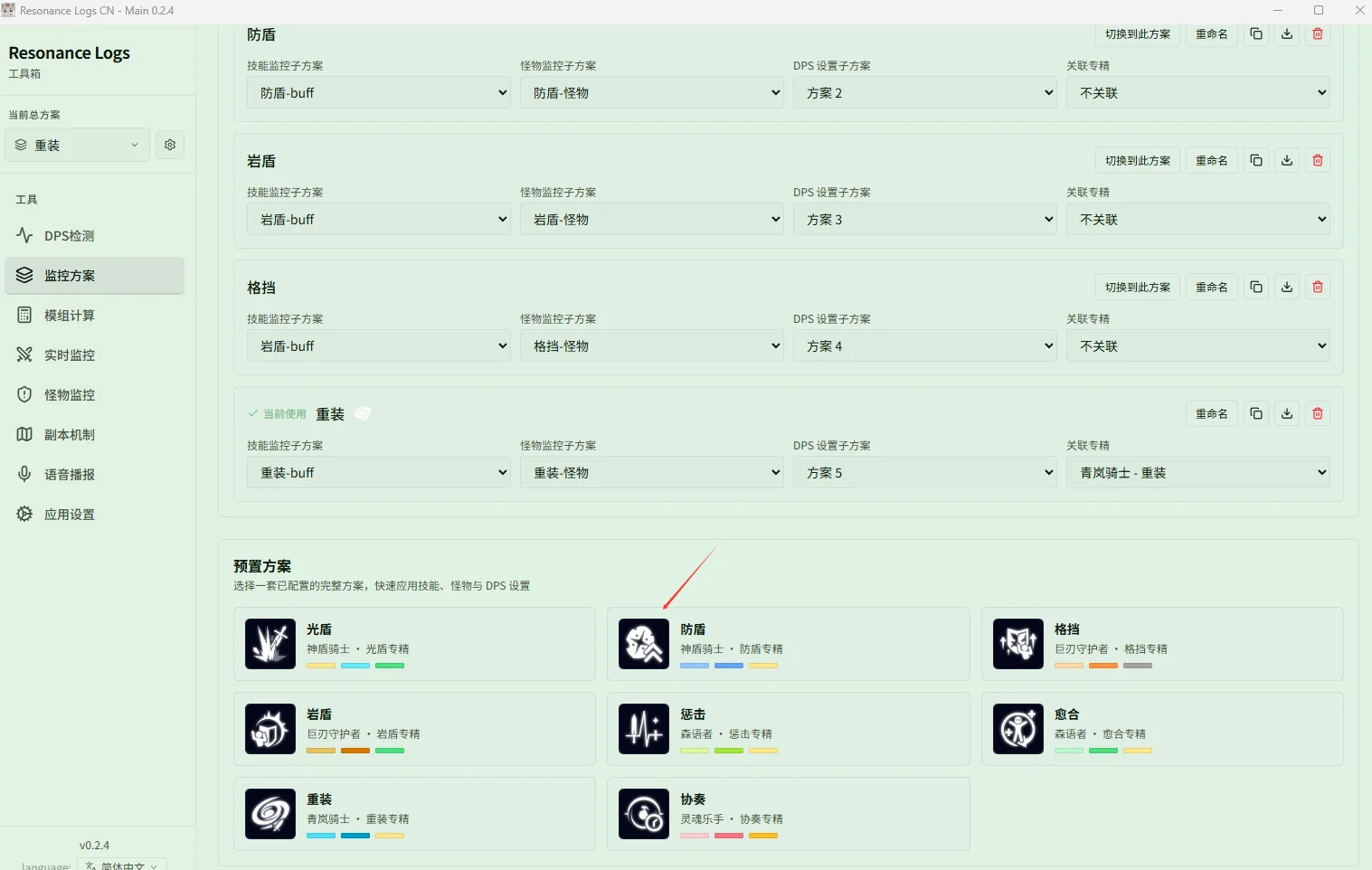Open 关联专精 dropdown in 格挡 scheme
This screenshot has height=870, width=1372.
(x=1198, y=345)
